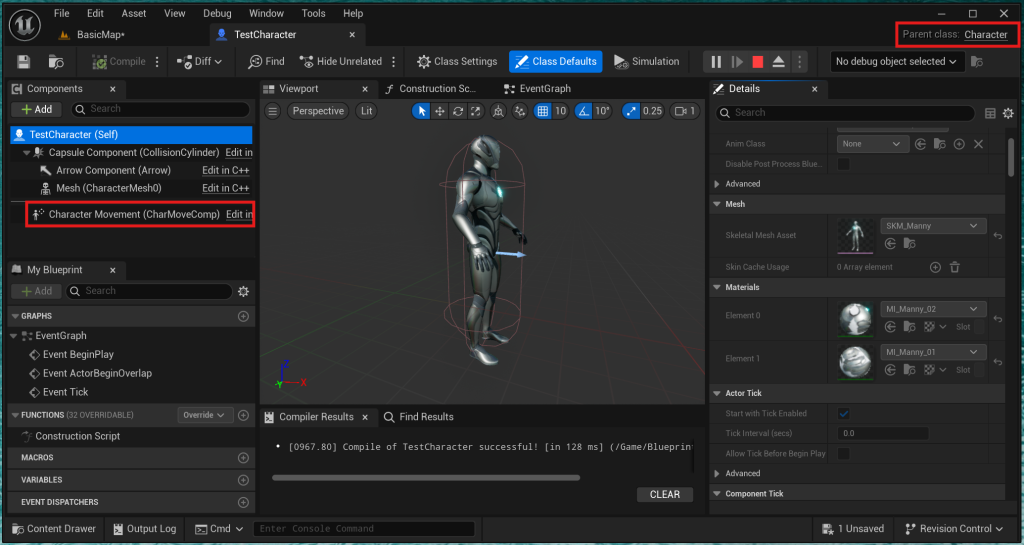Add a new variable
Screen dimensions: 1024x545
(x=243, y=480)
